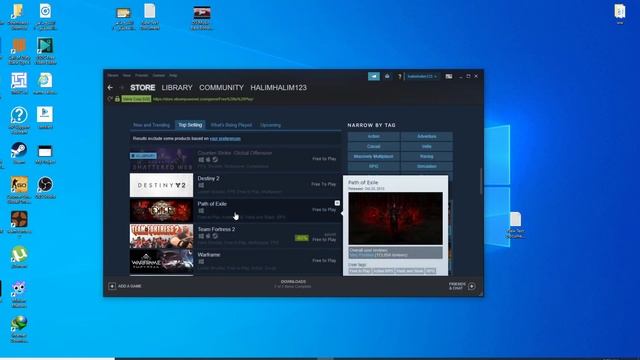Viewport: 640px width, 360px height.
Task: Narrow results by the Racing tag
Action: [427, 156]
